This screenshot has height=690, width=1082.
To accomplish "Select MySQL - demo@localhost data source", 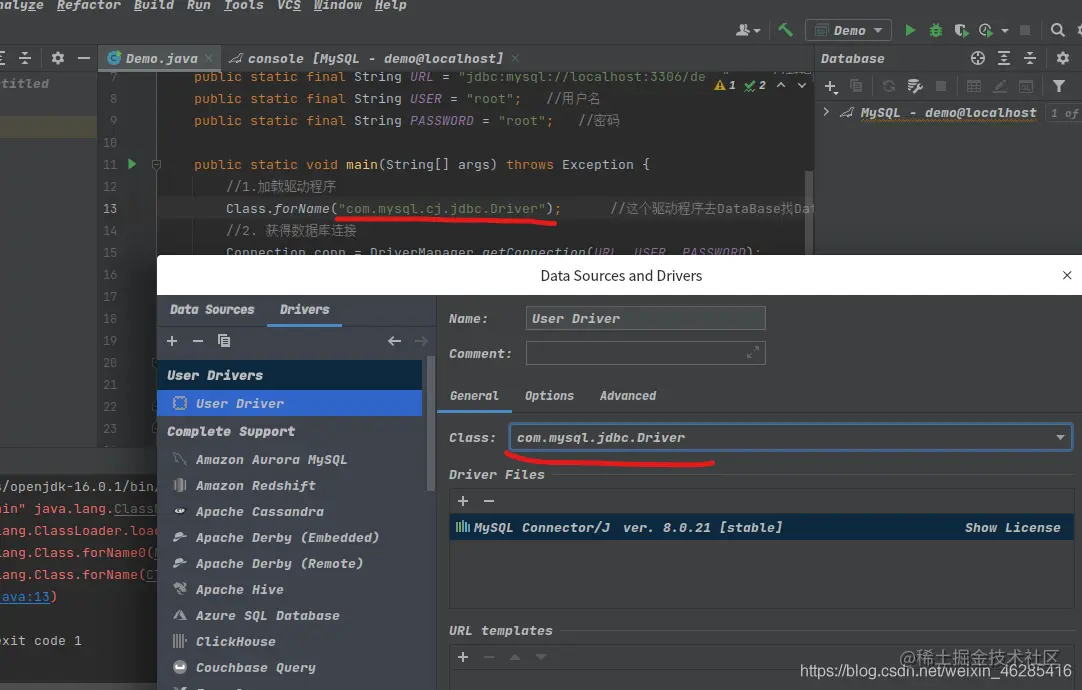I will pos(948,112).
